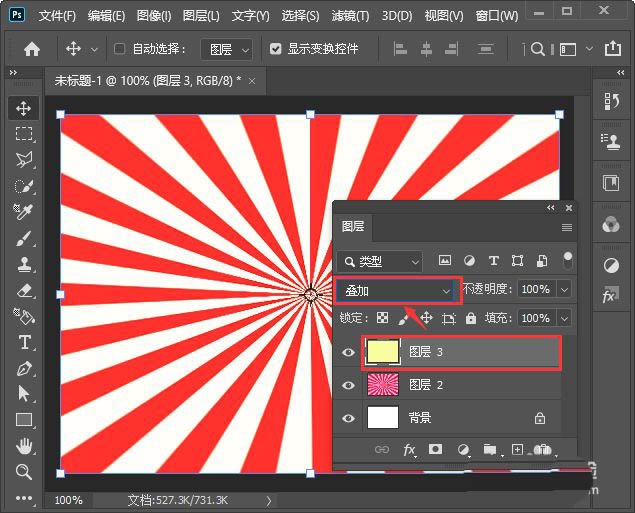Image resolution: width=635 pixels, height=513 pixels.
Task: Create new fill or adjustment layer
Action: [x=463, y=449]
